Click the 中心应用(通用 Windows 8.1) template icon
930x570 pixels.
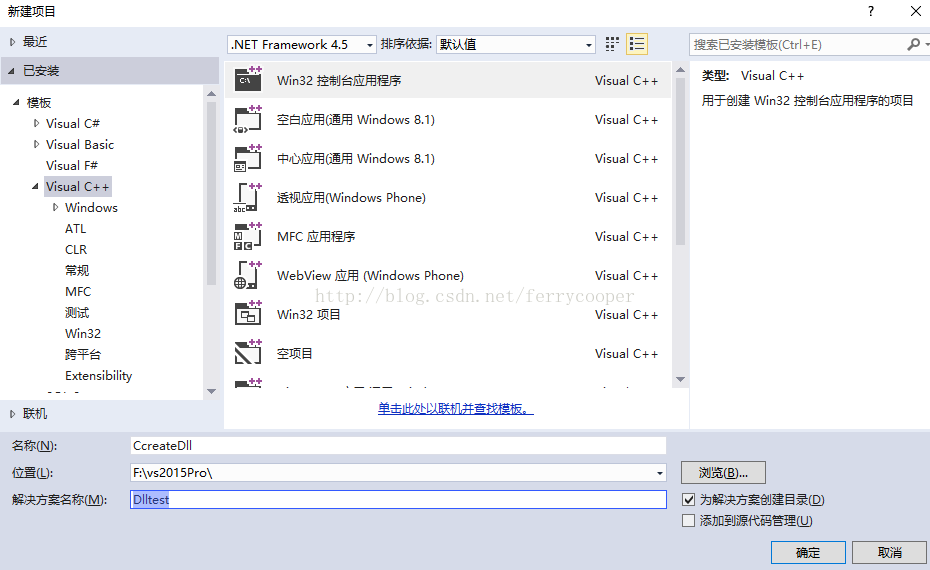click(248, 158)
